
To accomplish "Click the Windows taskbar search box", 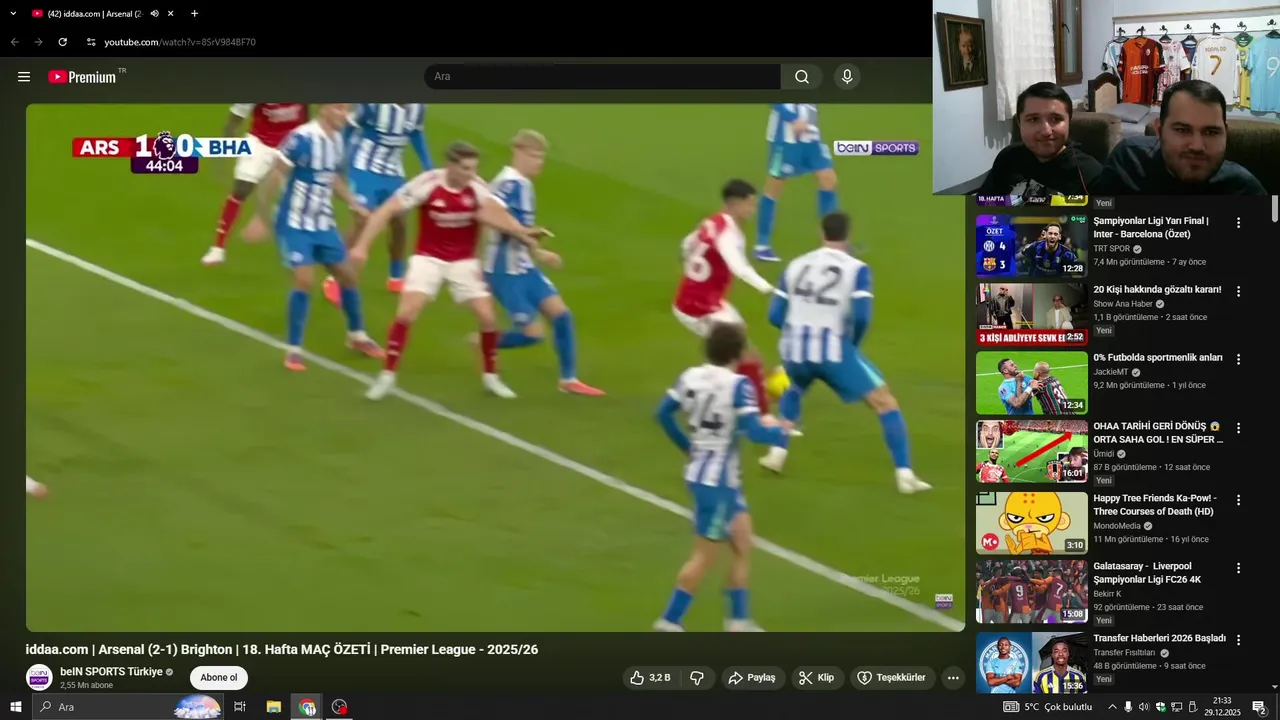I will (x=128, y=707).
